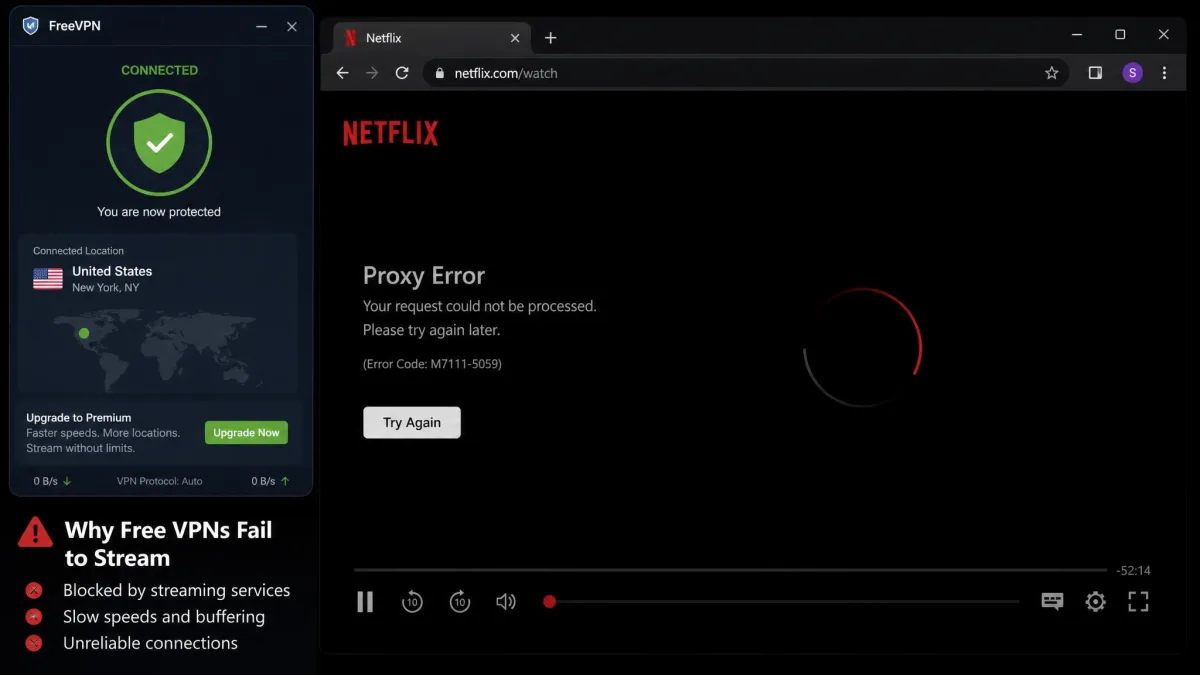Click the red warning triangle icon

(35, 532)
